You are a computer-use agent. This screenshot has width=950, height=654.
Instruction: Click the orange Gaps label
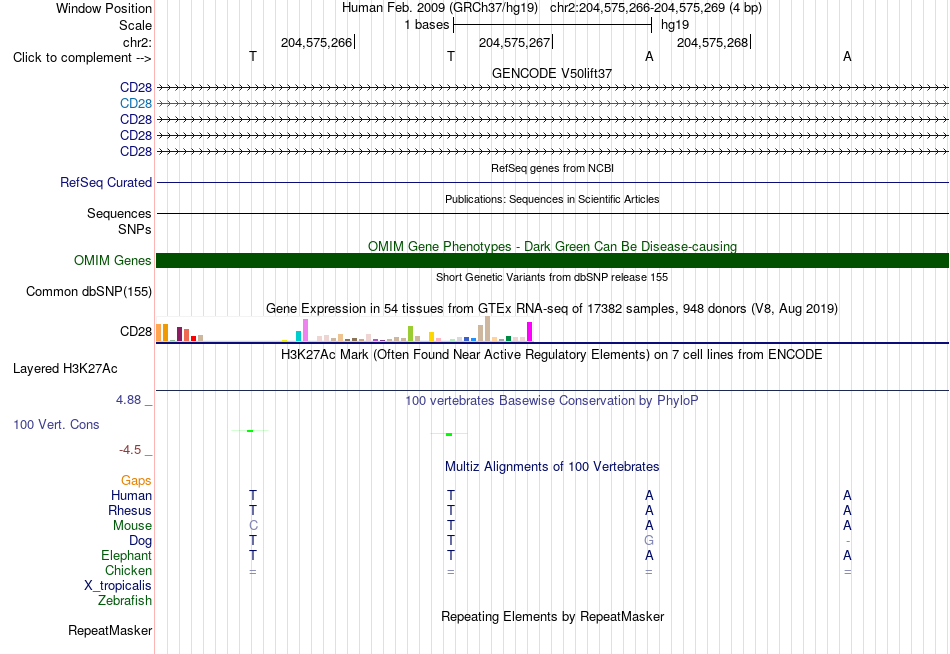tap(136, 481)
